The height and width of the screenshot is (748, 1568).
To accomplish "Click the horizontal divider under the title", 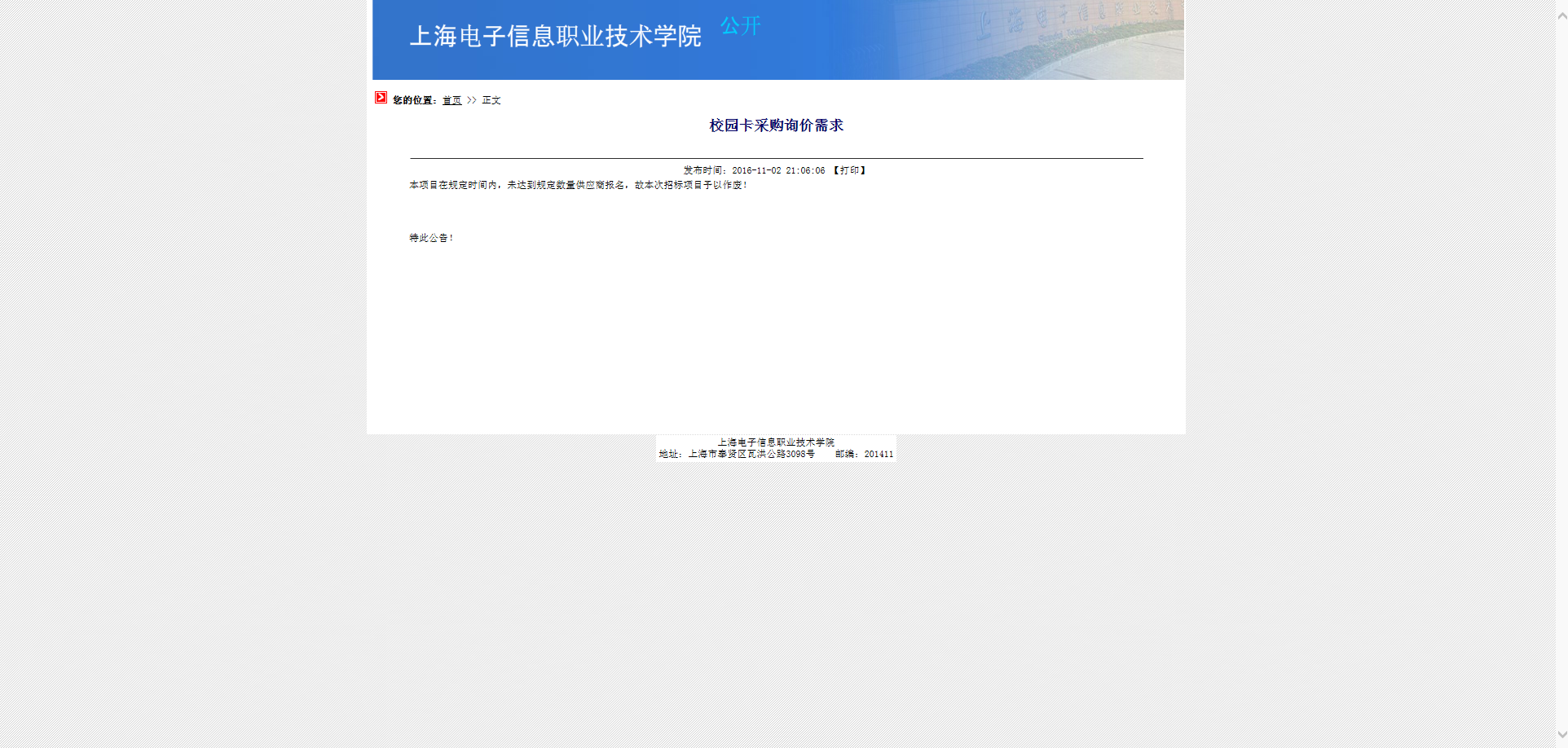I will click(x=776, y=158).
